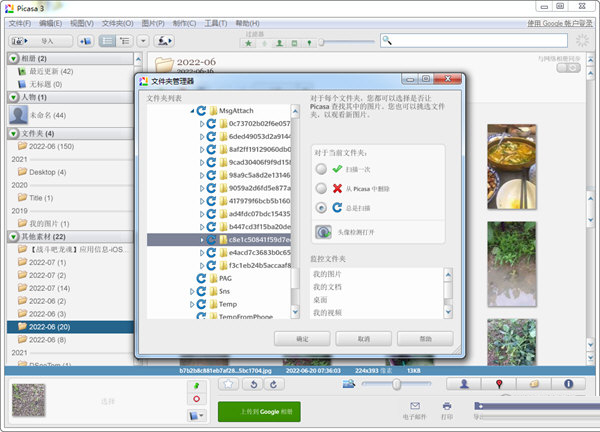Expand the Temp folder node
600x432 pixels.
pos(191,304)
